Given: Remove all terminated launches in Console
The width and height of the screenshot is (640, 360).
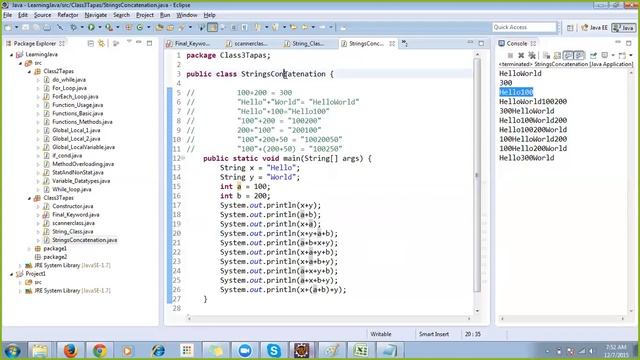Looking at the screenshot, I should (532, 55).
